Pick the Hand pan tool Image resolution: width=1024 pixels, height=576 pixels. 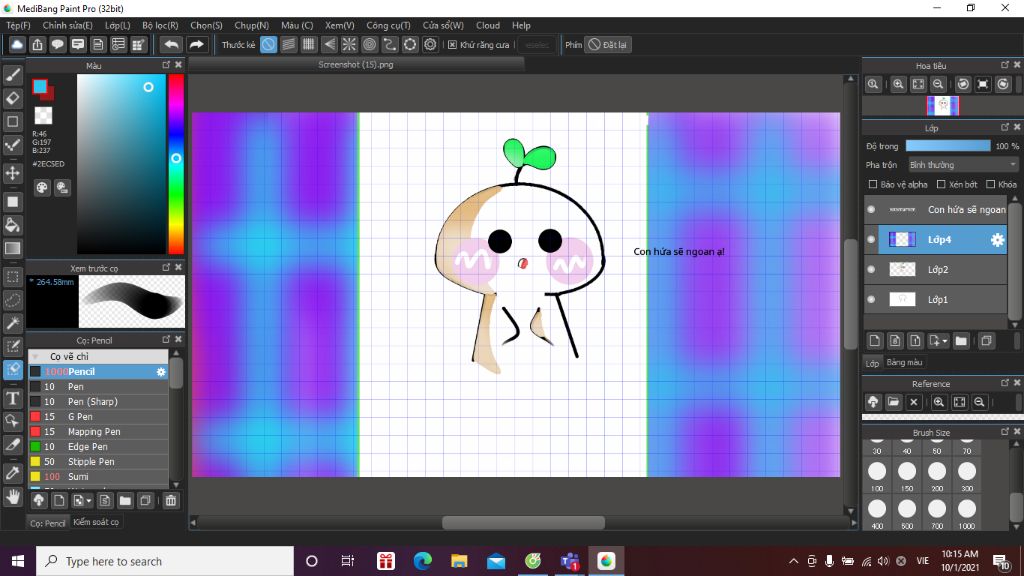(x=13, y=496)
